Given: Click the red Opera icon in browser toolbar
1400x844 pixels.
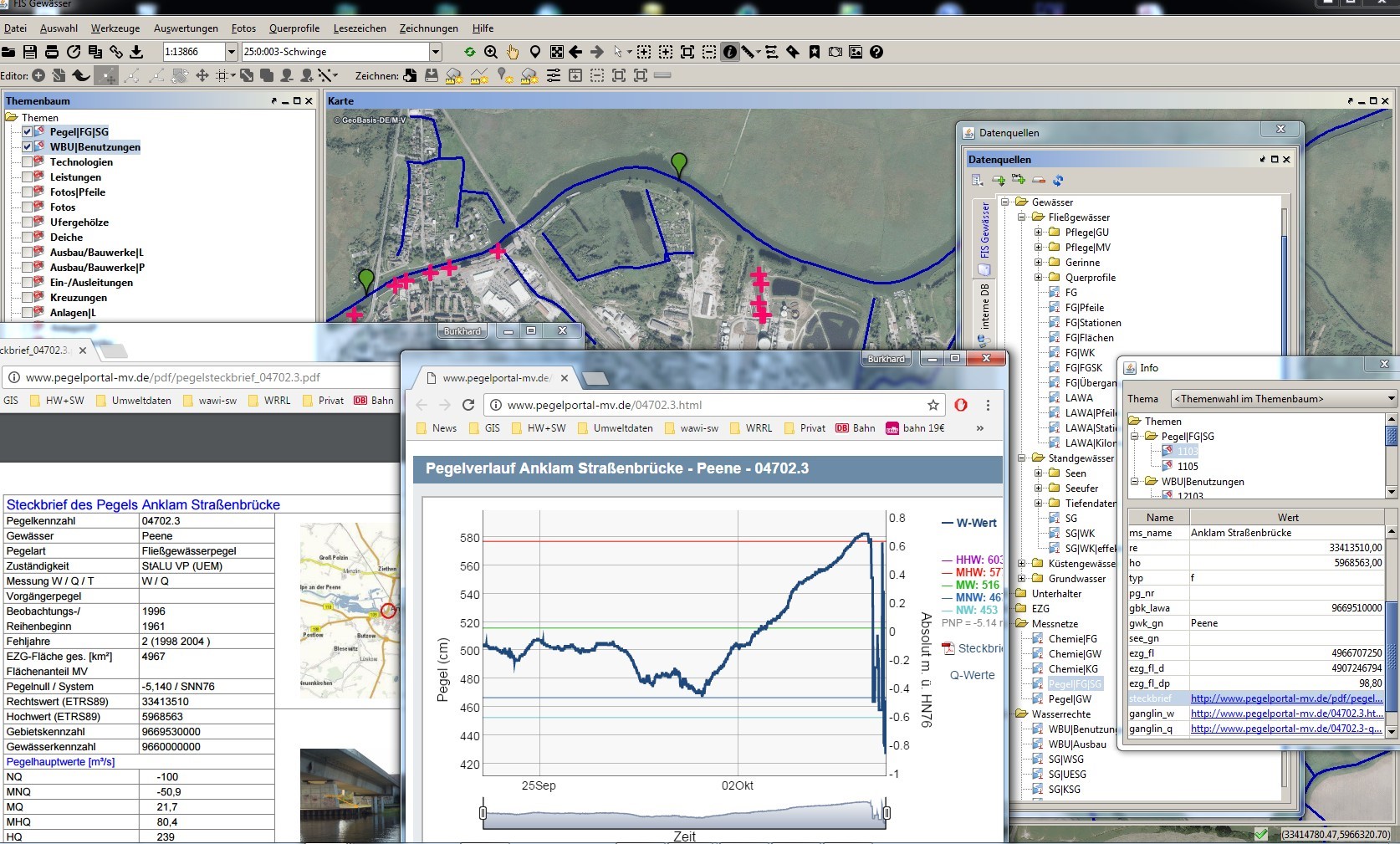Looking at the screenshot, I should tap(961, 405).
